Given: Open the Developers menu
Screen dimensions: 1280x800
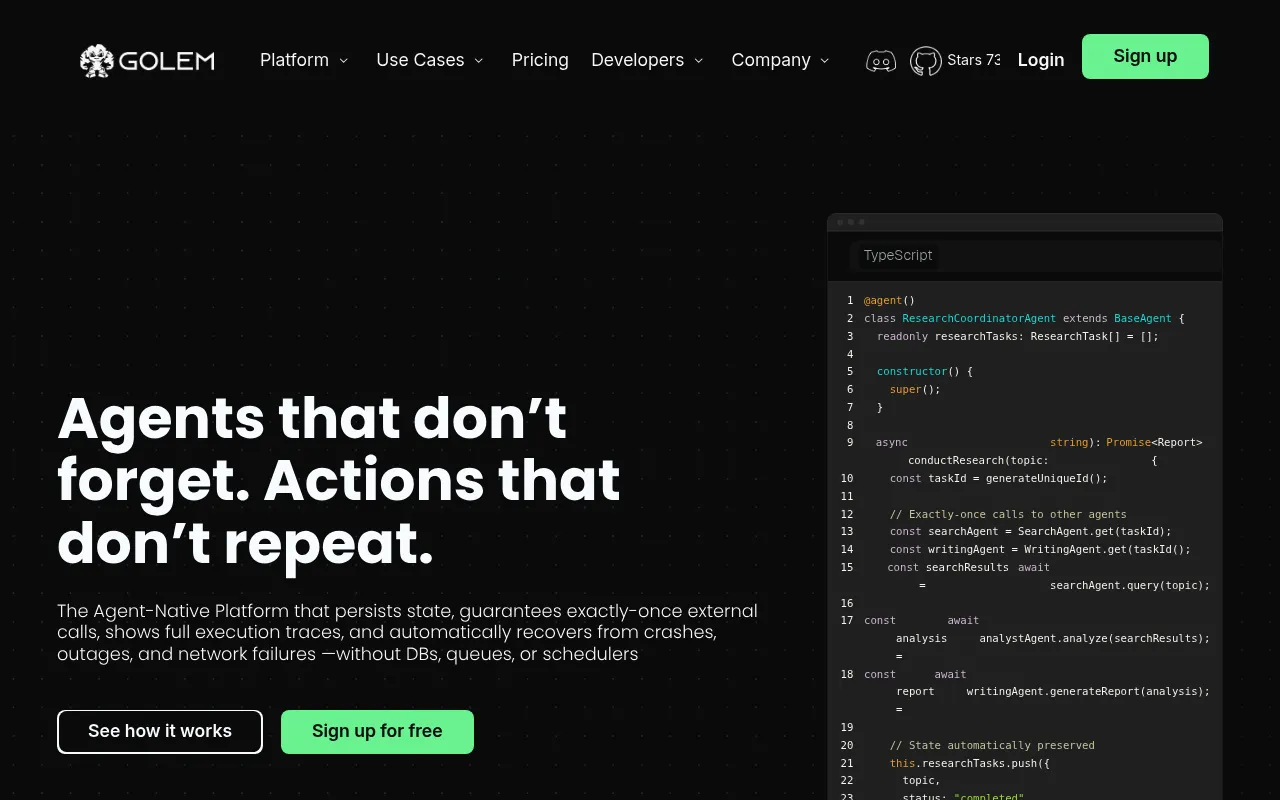Looking at the screenshot, I should 638,60.
